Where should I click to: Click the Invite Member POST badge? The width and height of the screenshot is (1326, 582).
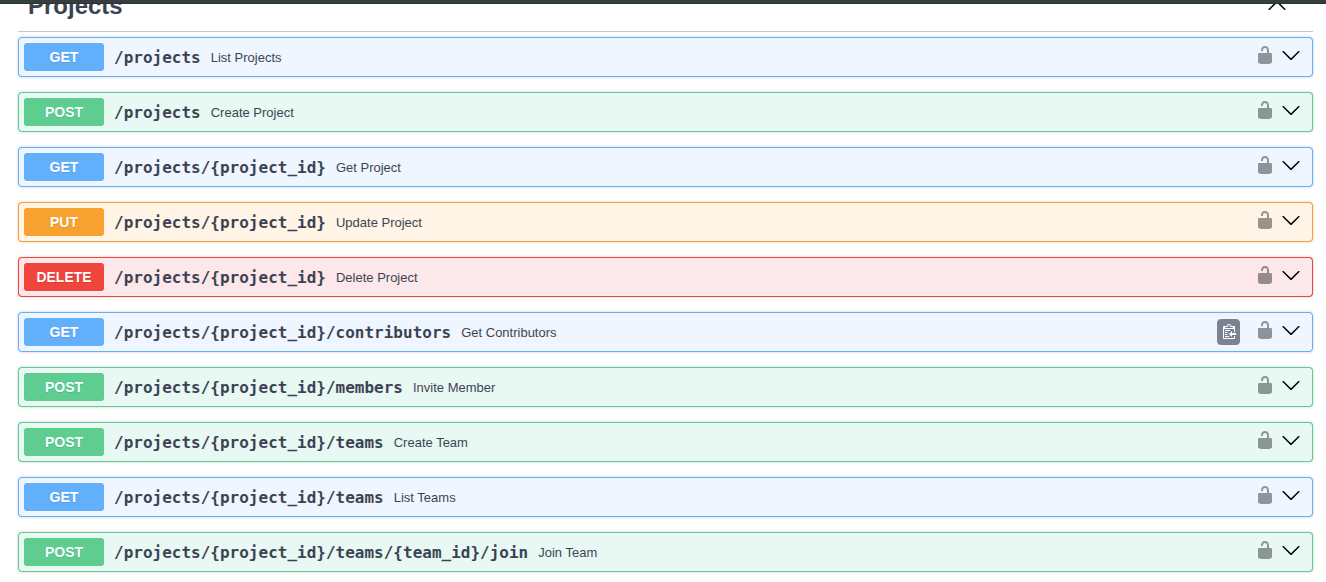pos(64,387)
